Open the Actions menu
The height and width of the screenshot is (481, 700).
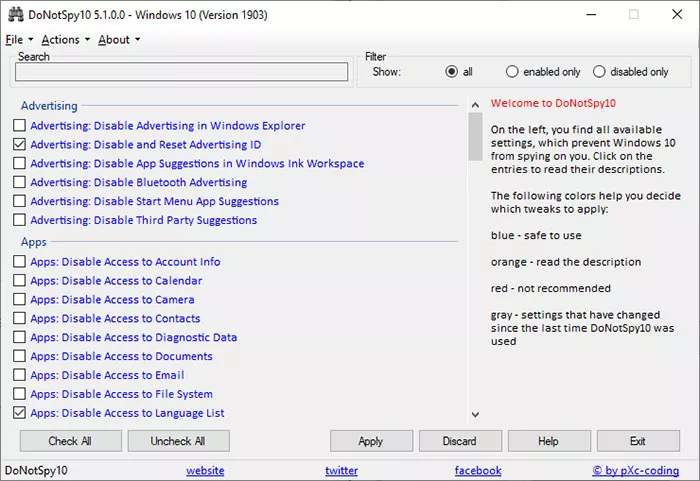66,40
